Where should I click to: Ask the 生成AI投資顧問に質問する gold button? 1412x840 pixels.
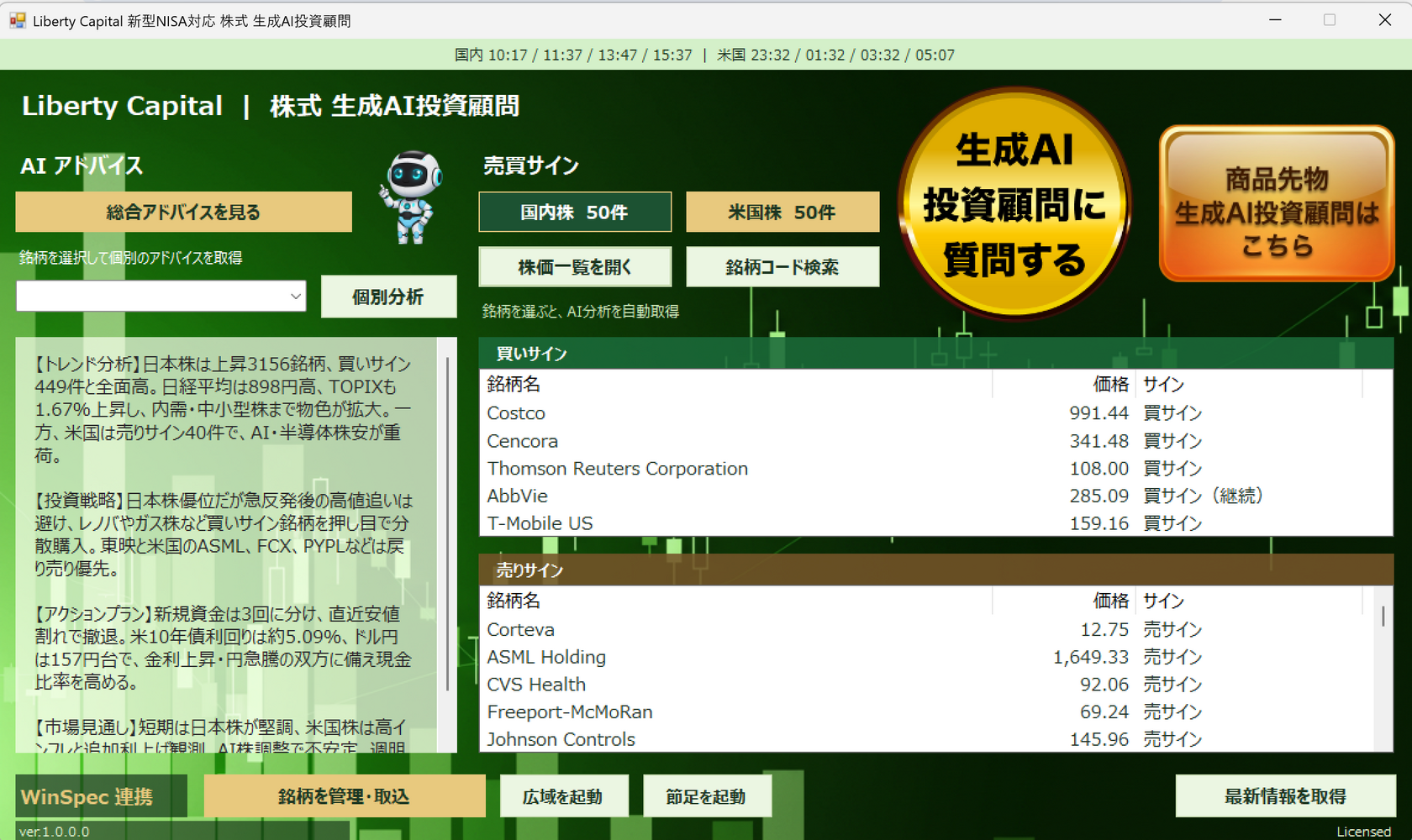coord(1014,203)
